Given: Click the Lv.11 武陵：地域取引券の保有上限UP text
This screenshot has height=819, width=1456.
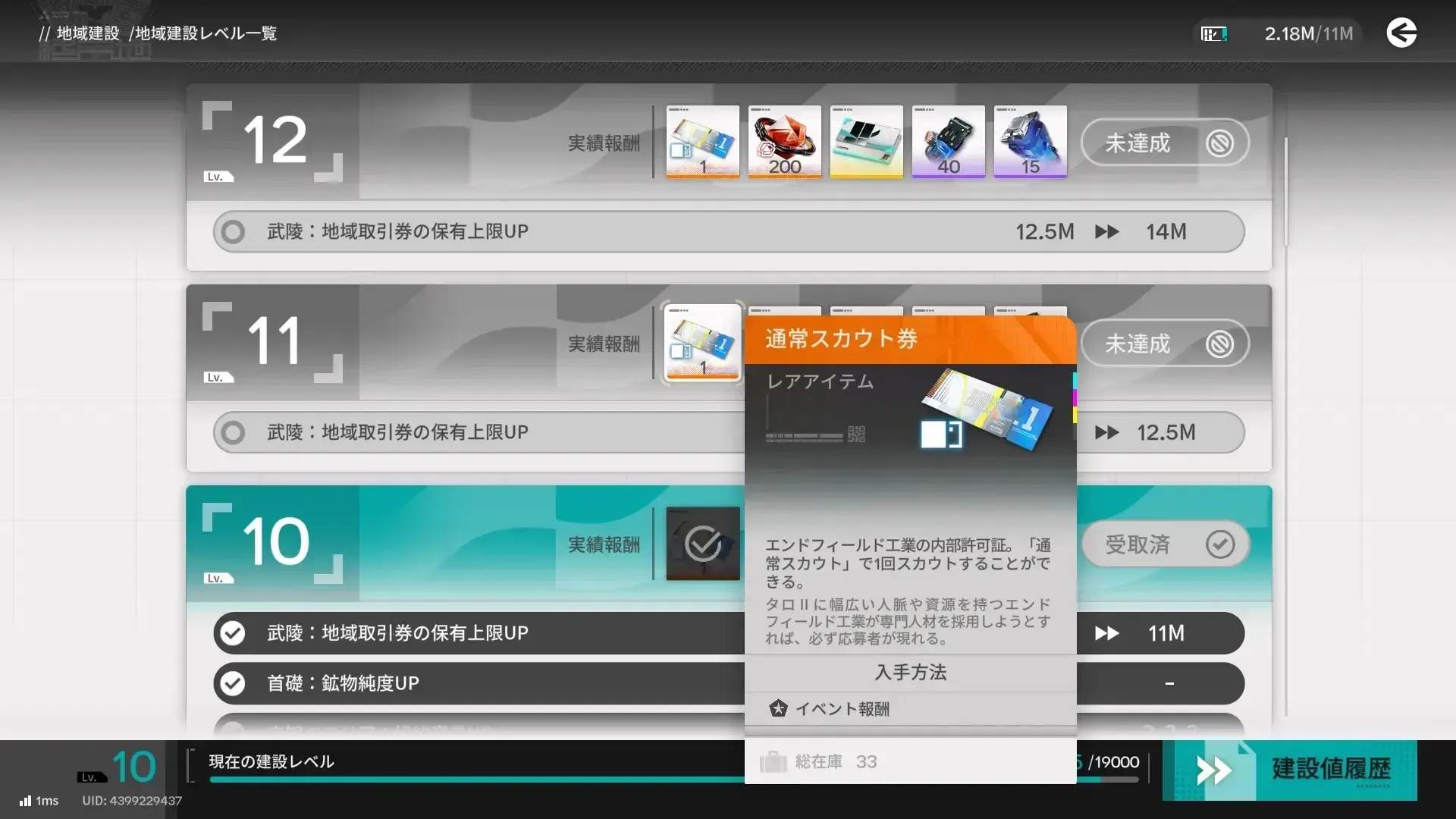Looking at the screenshot, I should 397,432.
